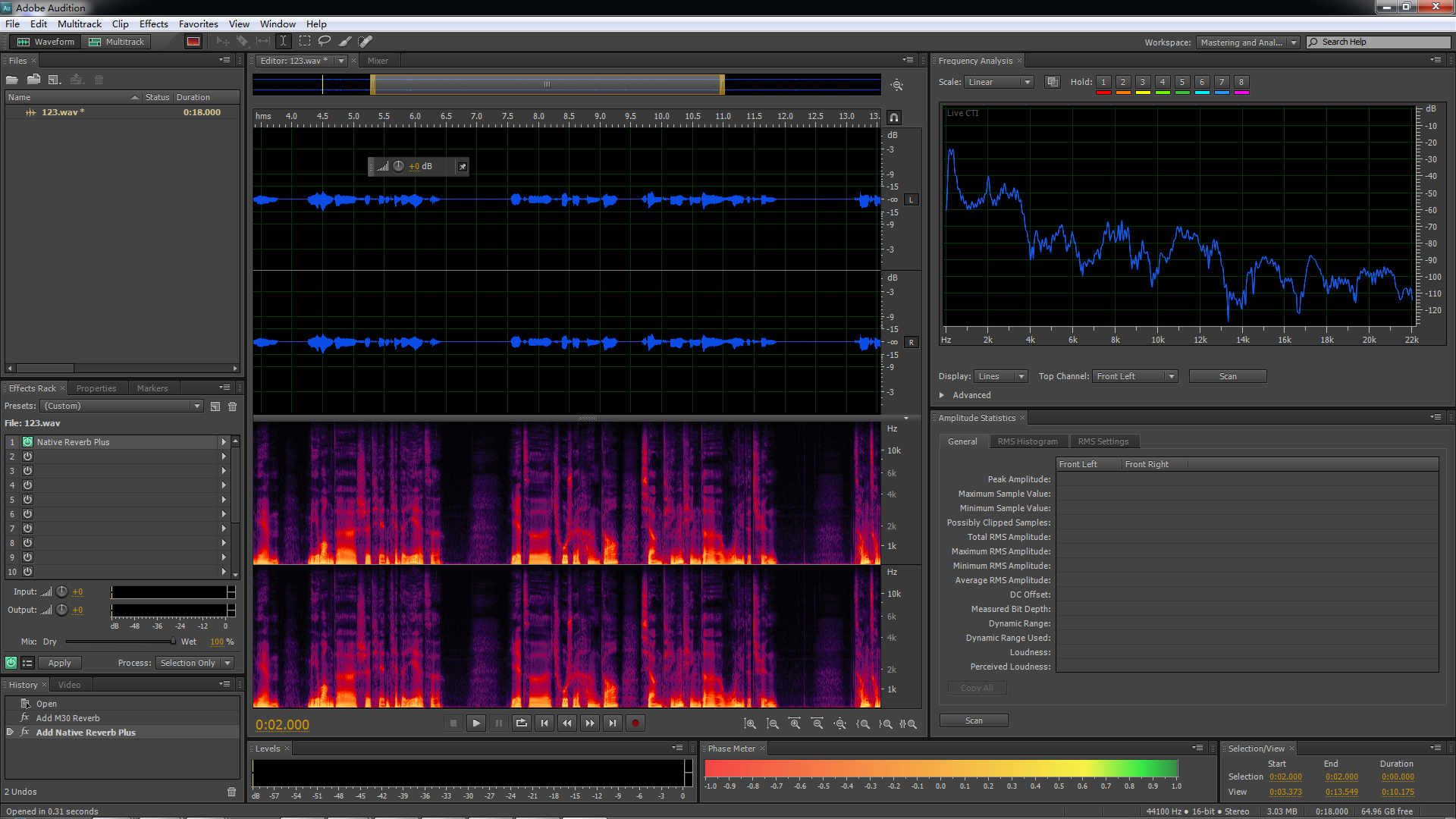Click the Apply button in Effects Rack
Viewport: 1456px width, 819px height.
[x=59, y=663]
